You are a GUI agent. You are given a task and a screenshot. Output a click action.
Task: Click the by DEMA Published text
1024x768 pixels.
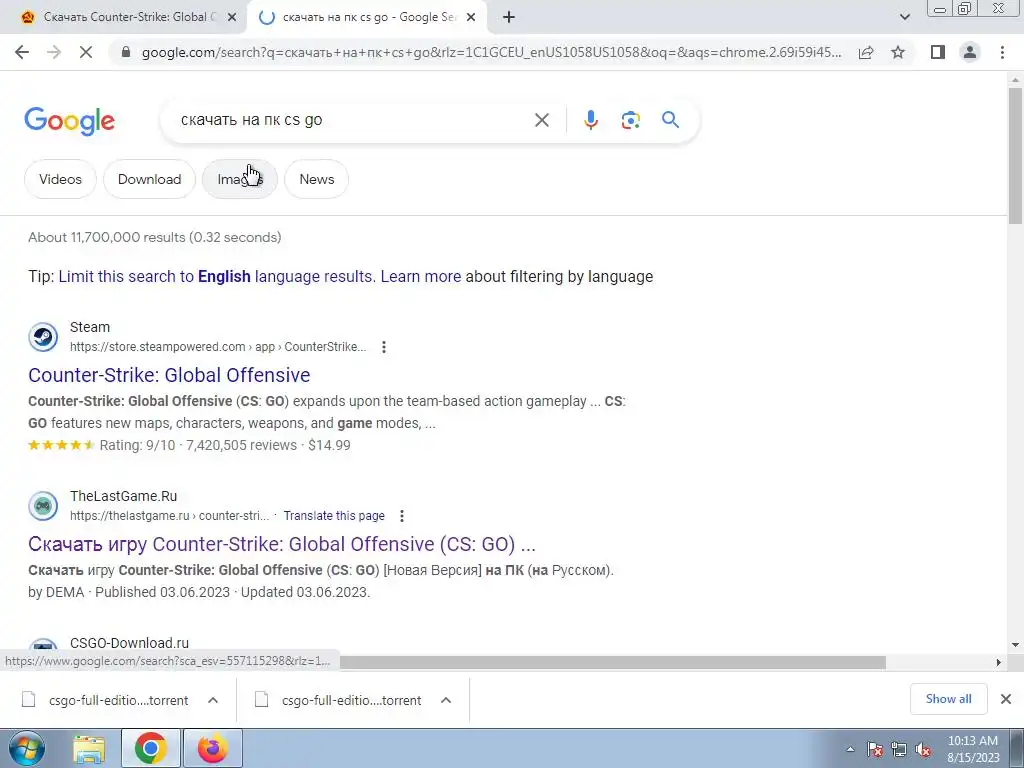pyautogui.click(x=199, y=592)
